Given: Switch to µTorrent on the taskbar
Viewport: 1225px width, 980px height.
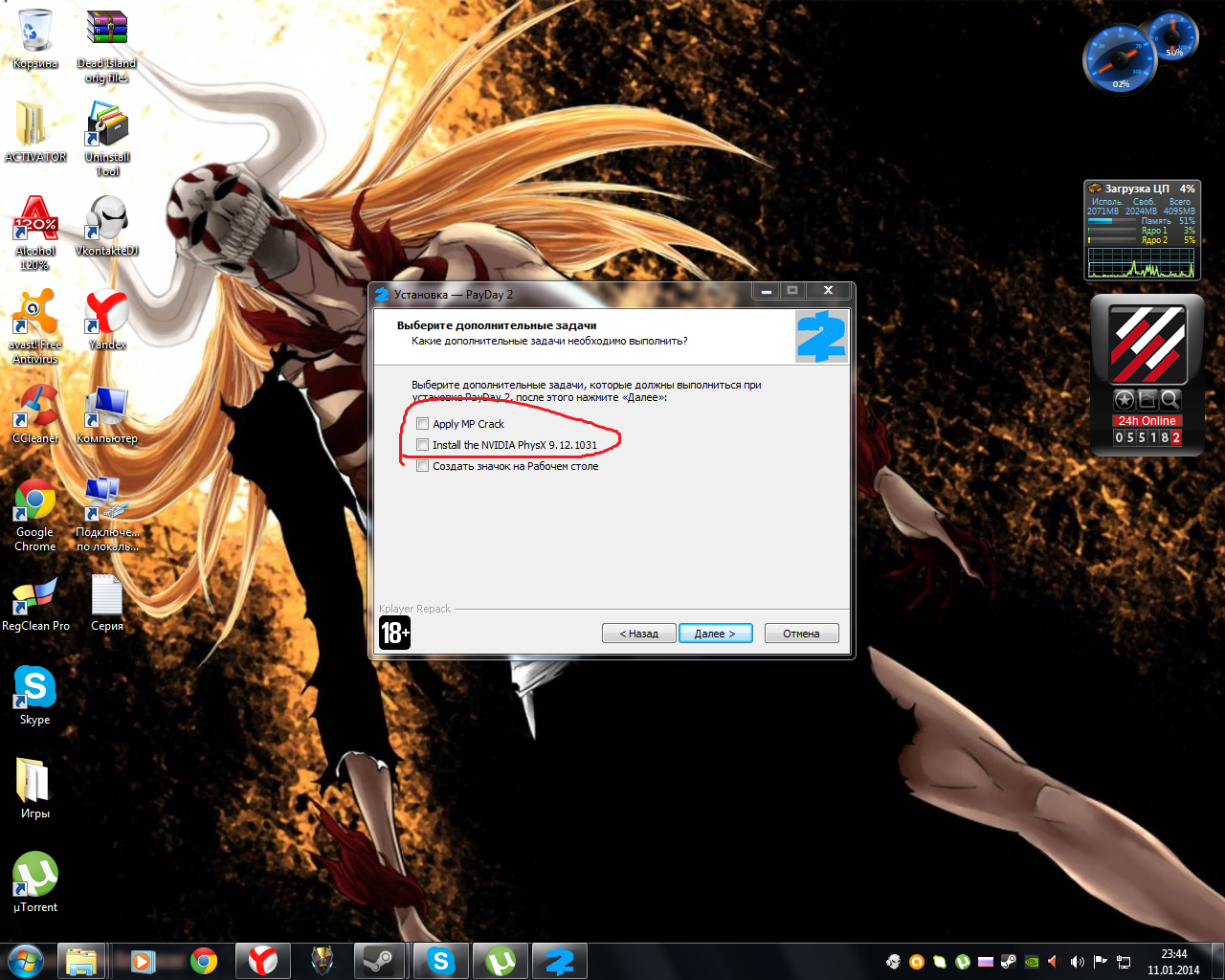Looking at the screenshot, I should 501,961.
